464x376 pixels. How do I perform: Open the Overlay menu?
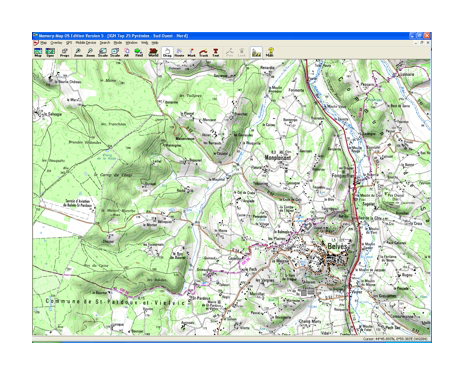pyautogui.click(x=56, y=43)
